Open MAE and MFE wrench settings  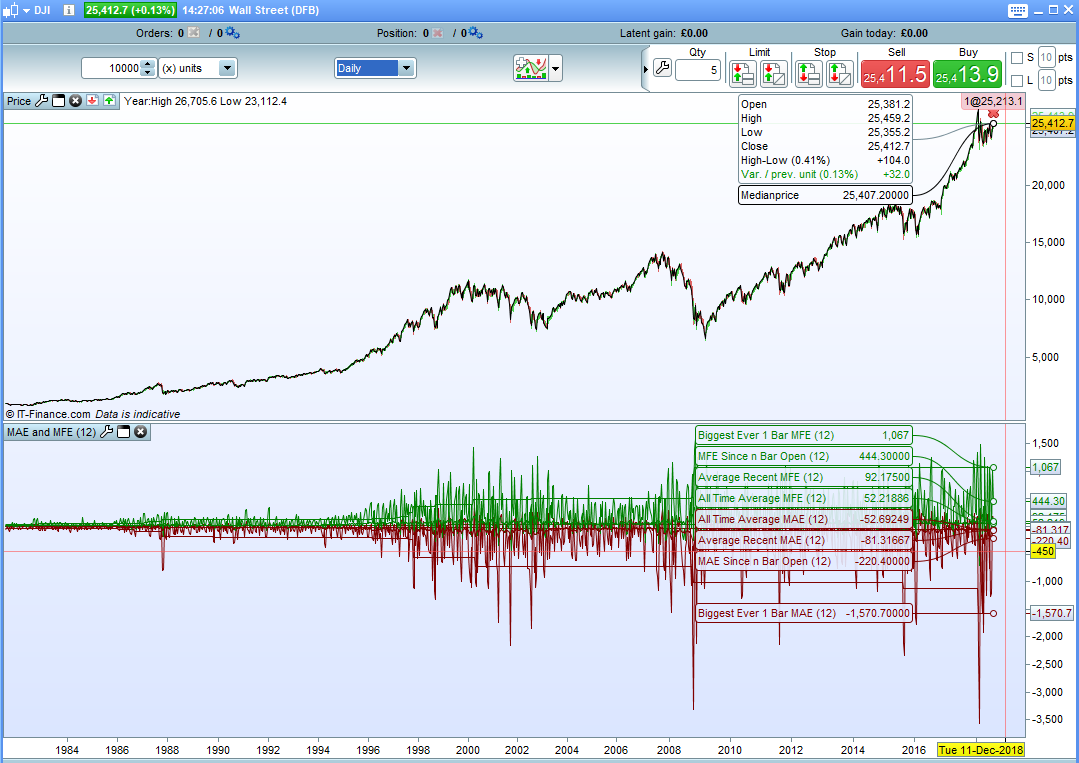[107, 432]
